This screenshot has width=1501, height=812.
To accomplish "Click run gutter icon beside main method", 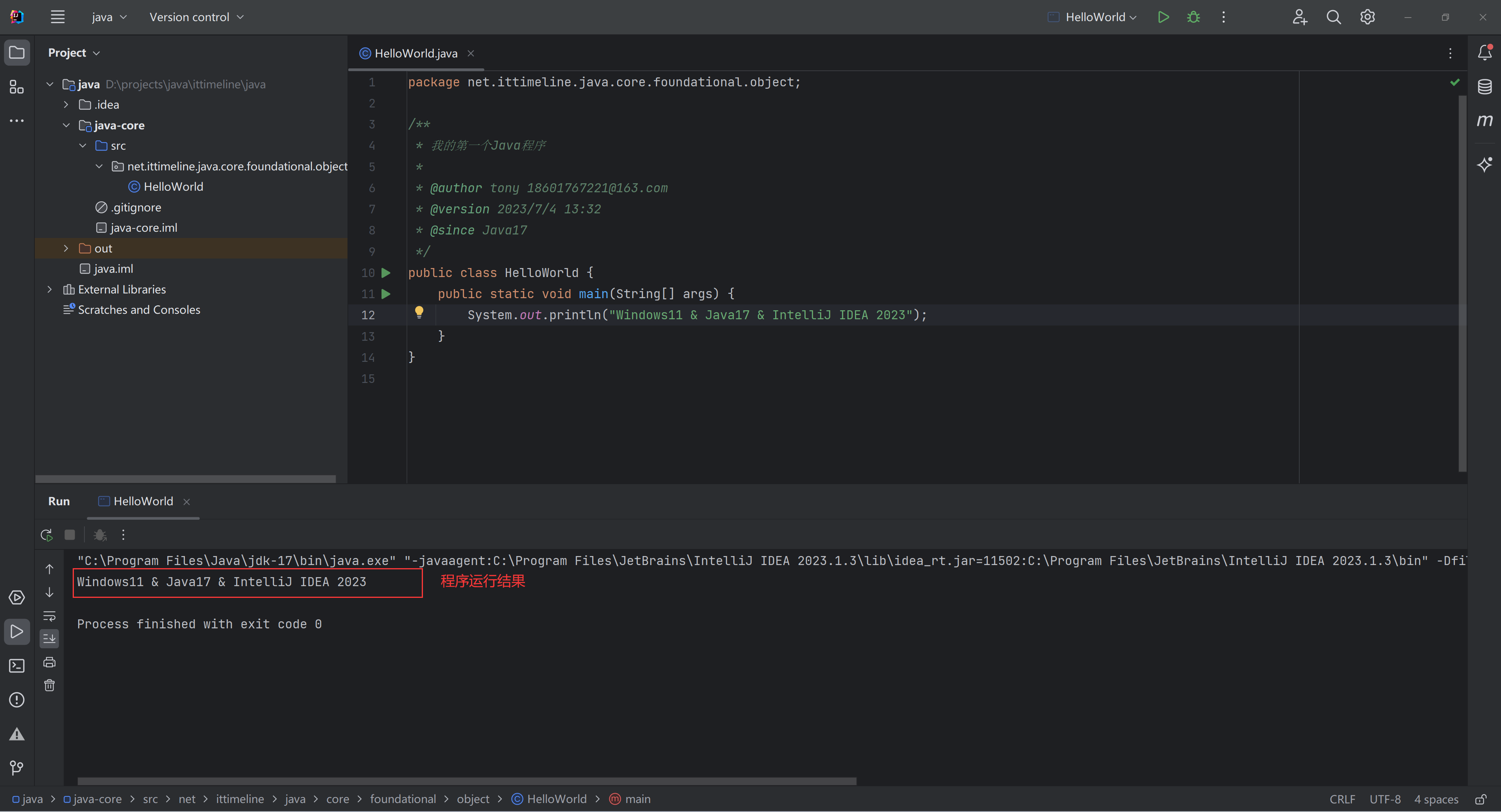I will tap(386, 293).
